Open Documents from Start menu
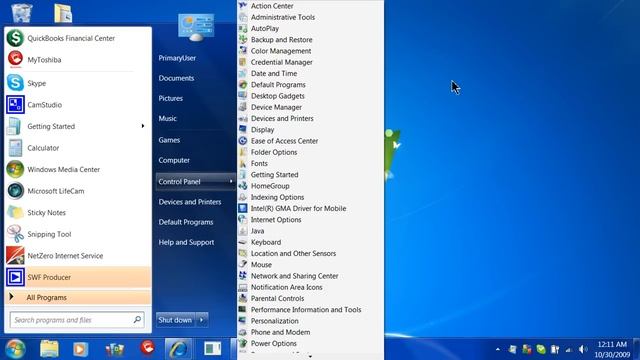 176,78
